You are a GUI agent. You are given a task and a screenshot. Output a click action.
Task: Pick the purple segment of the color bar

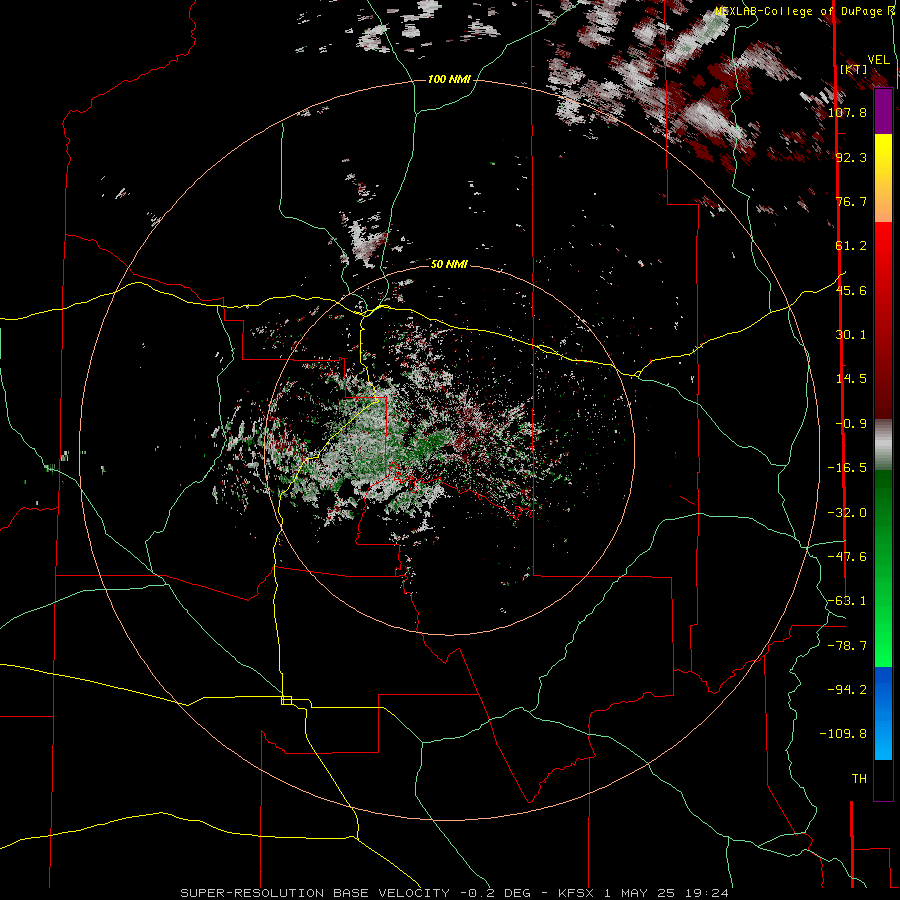click(x=883, y=111)
